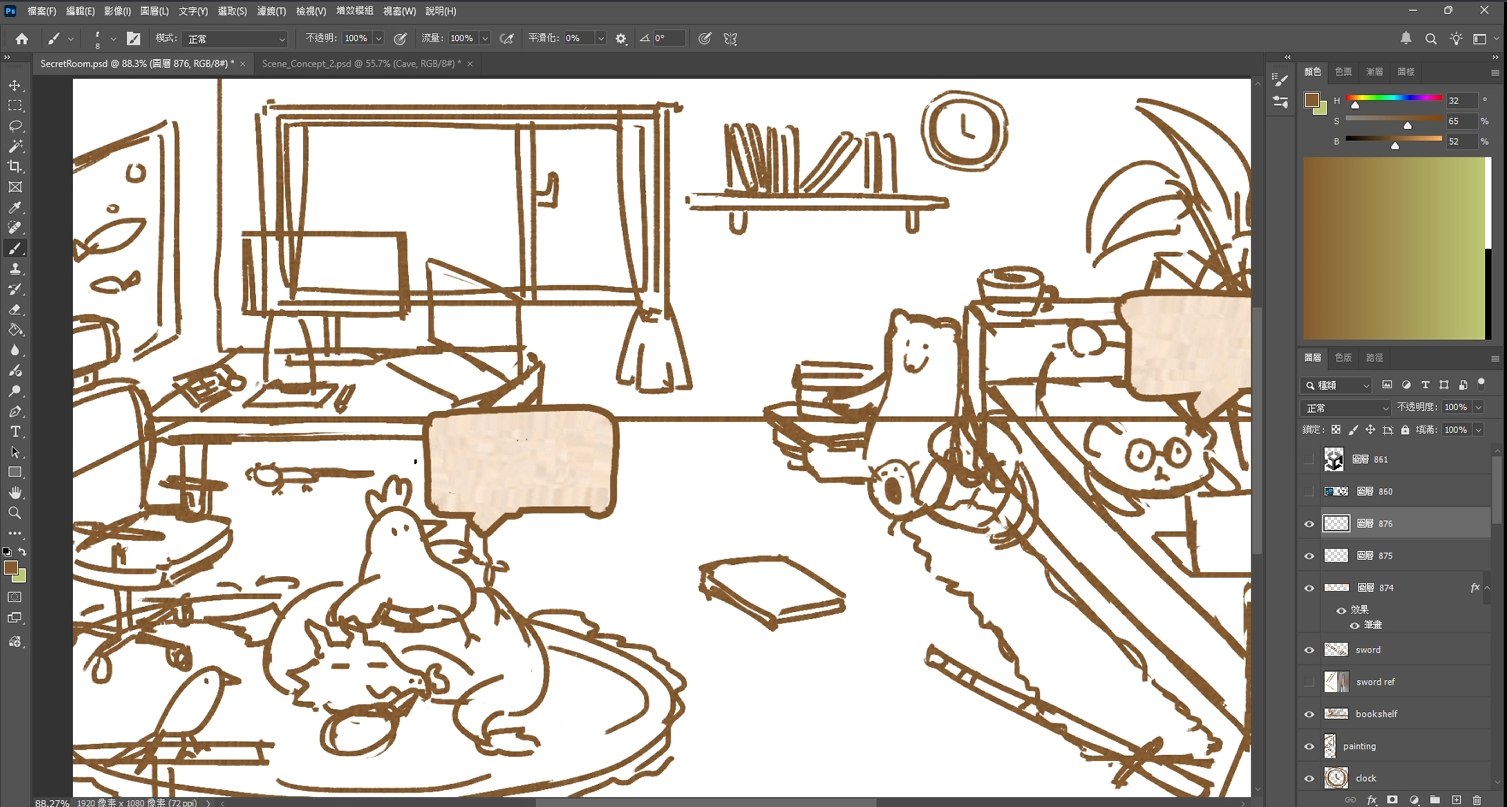Open the 平滑化 smoothing dropdown
1507x807 pixels.
(601, 39)
